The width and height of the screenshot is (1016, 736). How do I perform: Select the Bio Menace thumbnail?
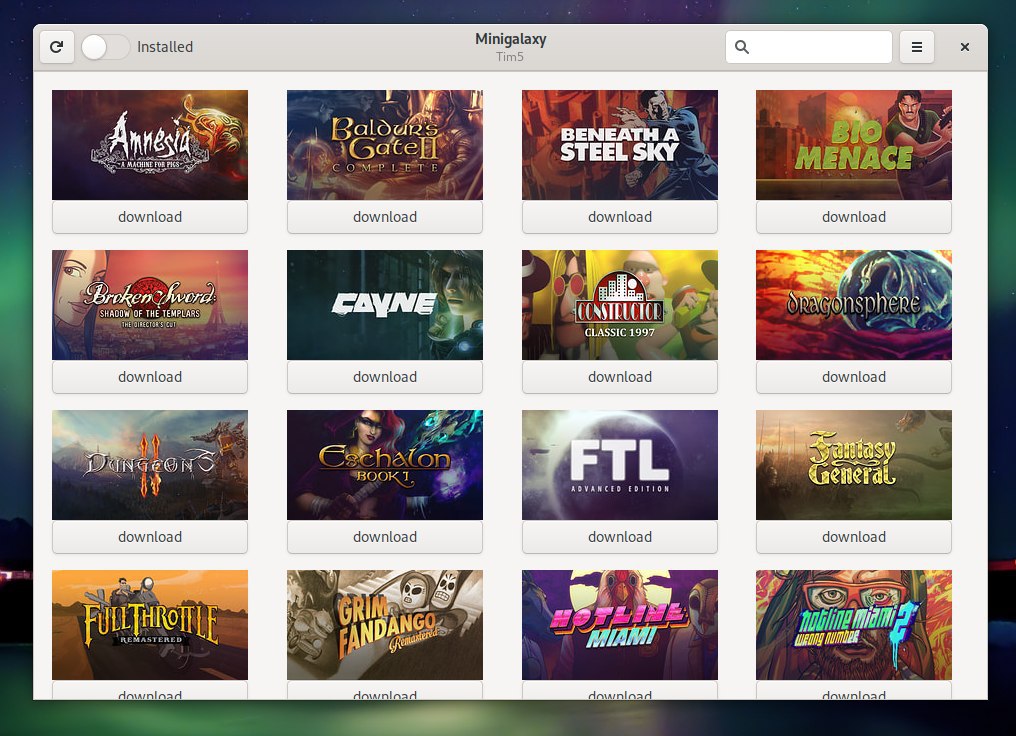click(854, 145)
